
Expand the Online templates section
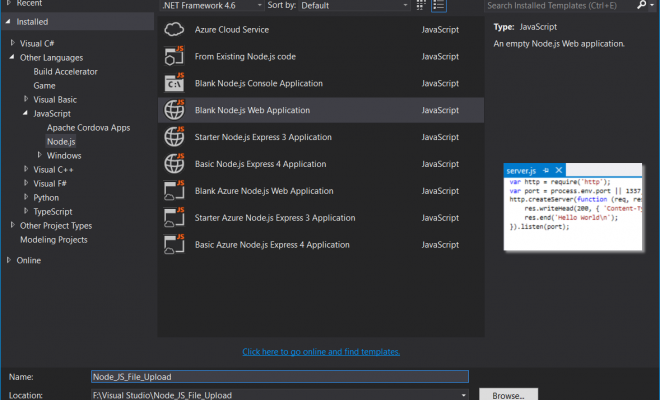[x=9, y=260]
